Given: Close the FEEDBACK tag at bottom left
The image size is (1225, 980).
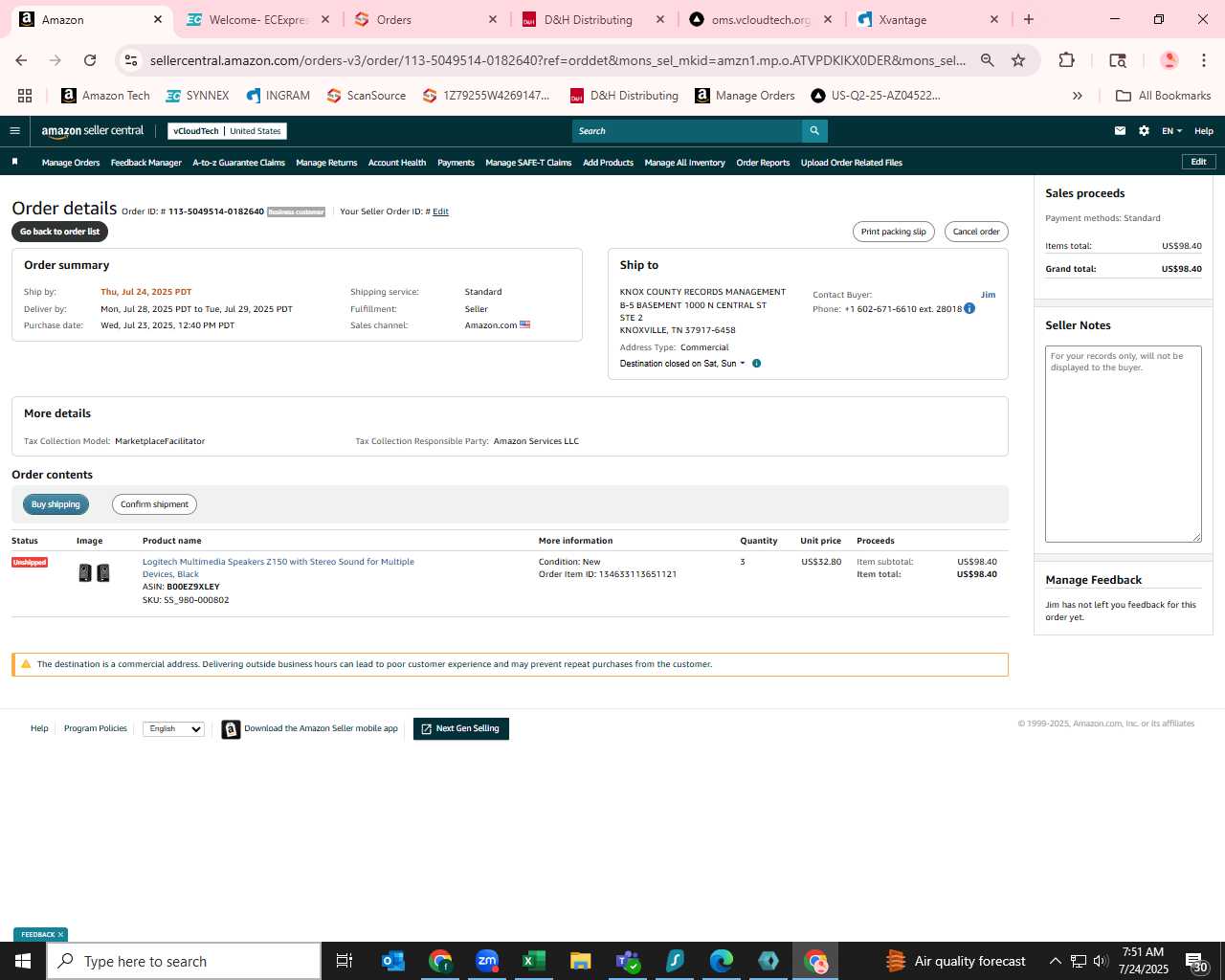Looking at the screenshot, I should (x=60, y=935).
